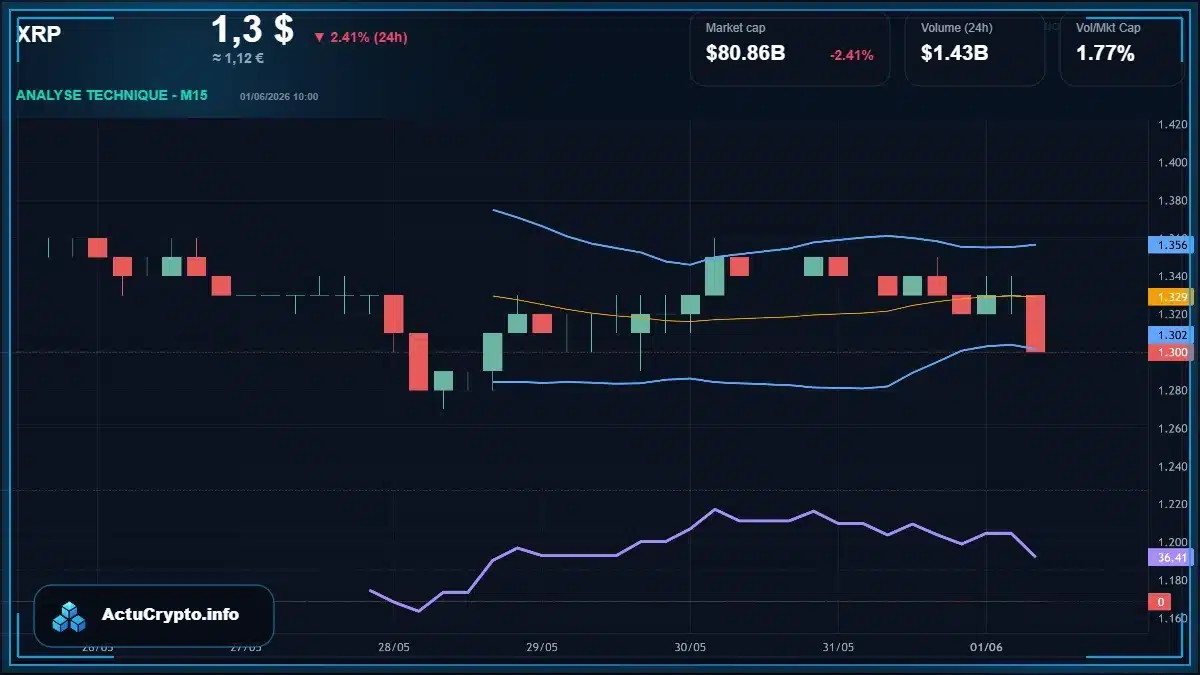Image resolution: width=1200 pixels, height=675 pixels.
Task: Click the 1.302 lower band price tag
Action: pyautogui.click(x=1172, y=335)
